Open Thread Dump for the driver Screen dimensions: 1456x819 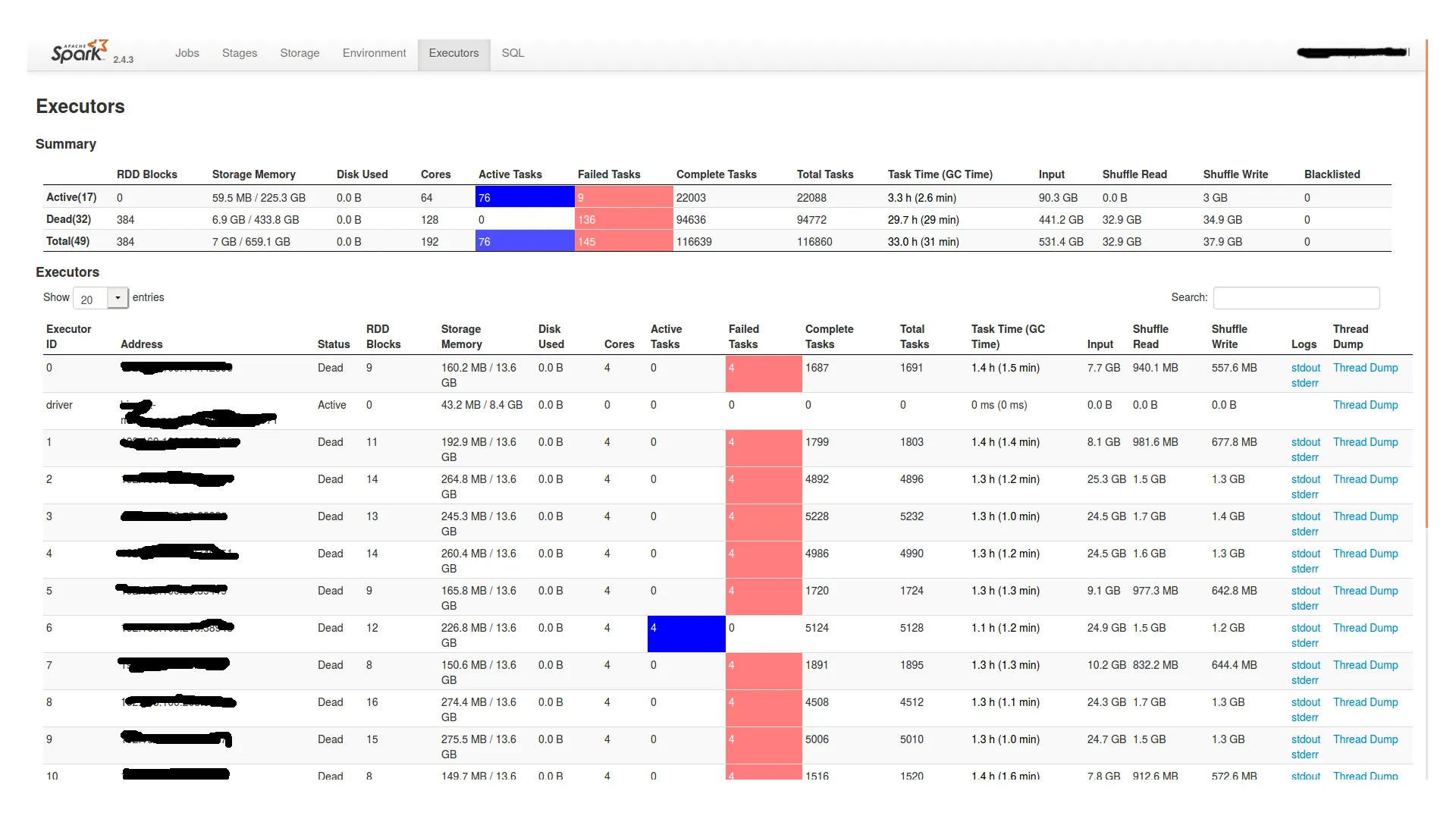pyautogui.click(x=1365, y=405)
